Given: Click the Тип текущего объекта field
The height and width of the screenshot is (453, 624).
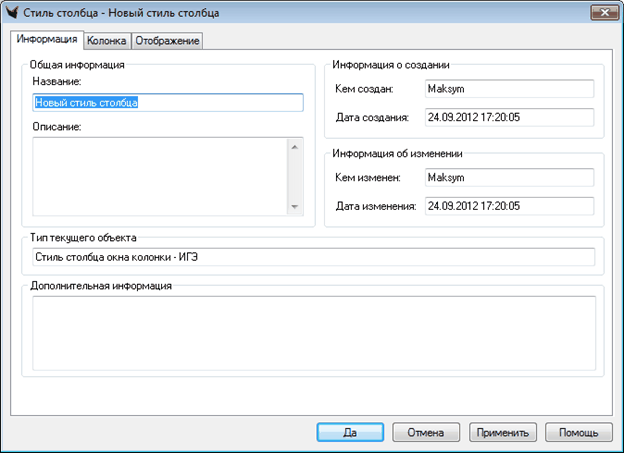Looking at the screenshot, I should tap(313, 257).
